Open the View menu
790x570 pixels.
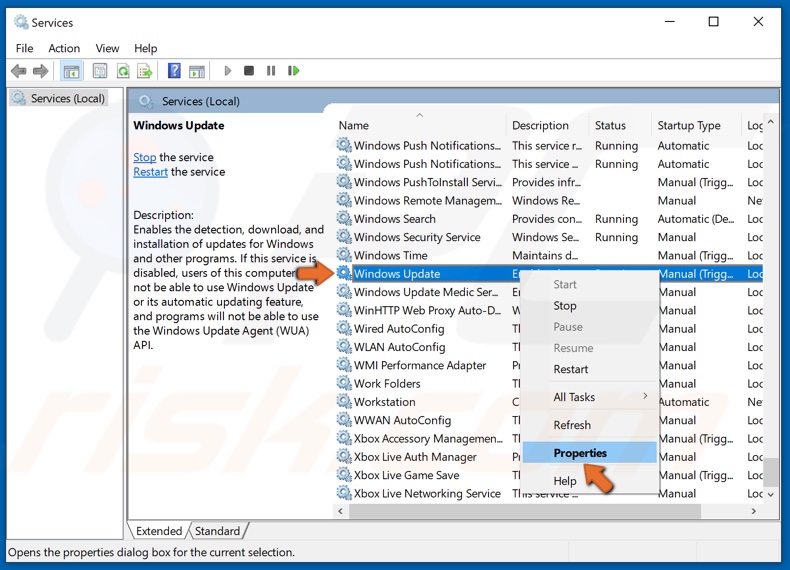point(107,48)
